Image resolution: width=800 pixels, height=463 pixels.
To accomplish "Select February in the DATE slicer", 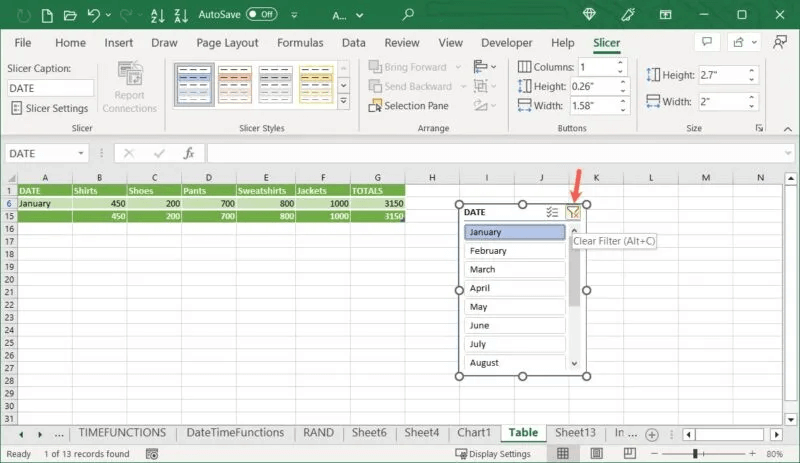I will click(x=514, y=251).
